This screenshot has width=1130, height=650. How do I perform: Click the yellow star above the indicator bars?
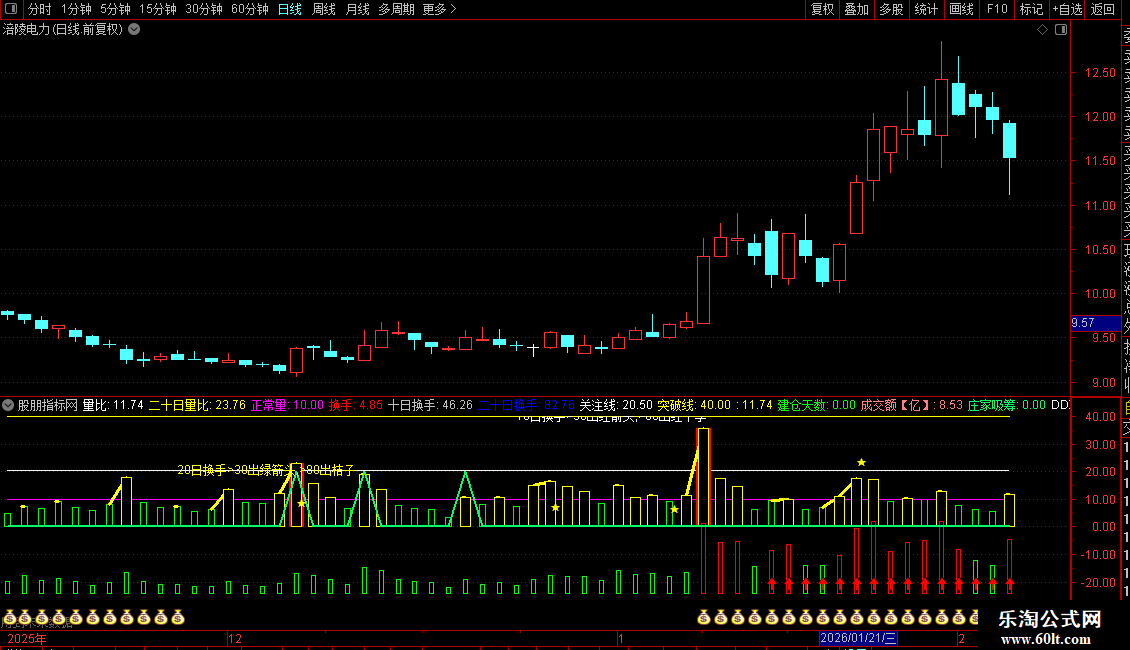(x=861, y=462)
